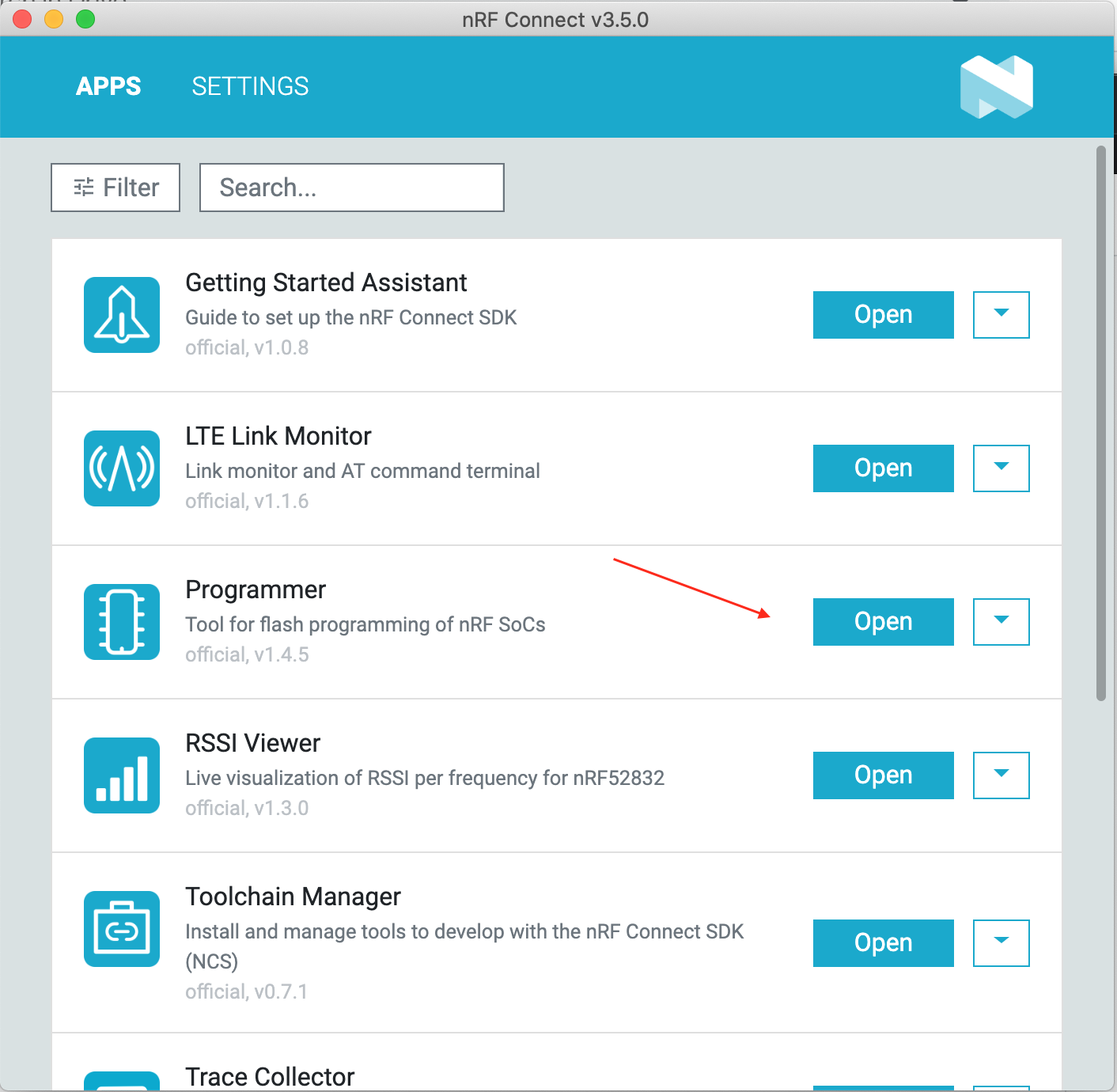Open the Programmer app
Screen dimensions: 1117x1092
tap(883, 622)
